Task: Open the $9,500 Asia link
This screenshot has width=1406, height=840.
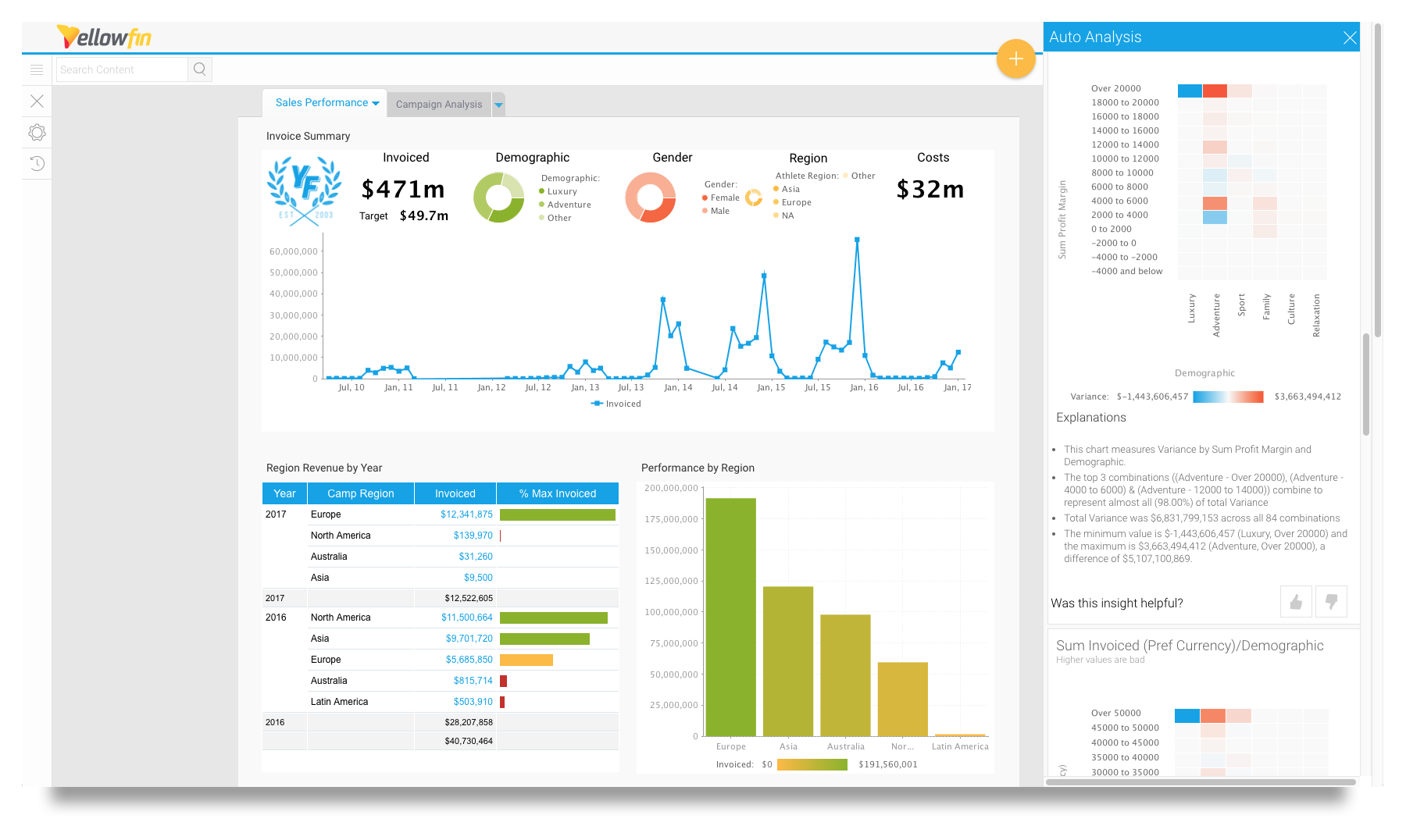Action: point(478,578)
